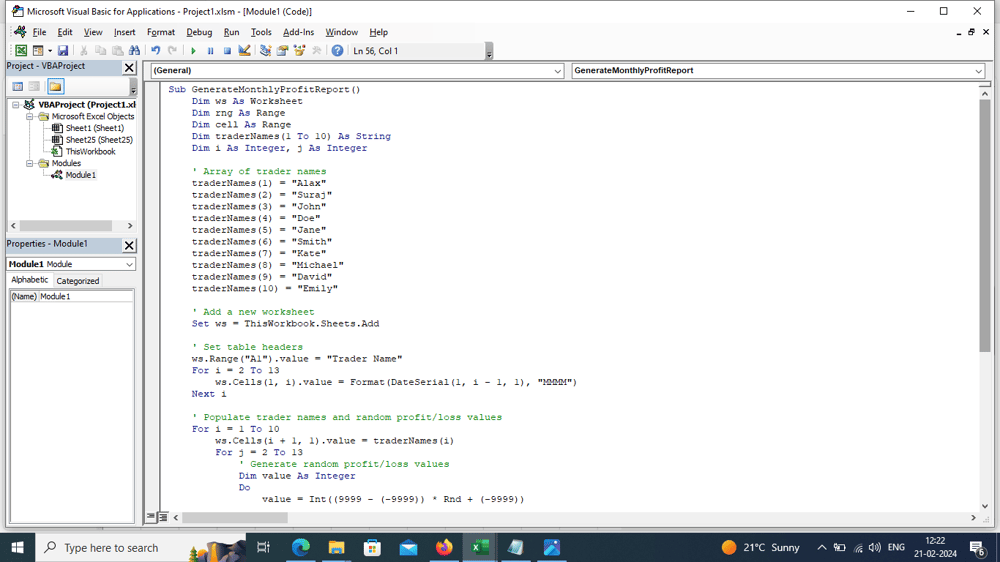Switch to the Alphabetic properties tab

29,280
